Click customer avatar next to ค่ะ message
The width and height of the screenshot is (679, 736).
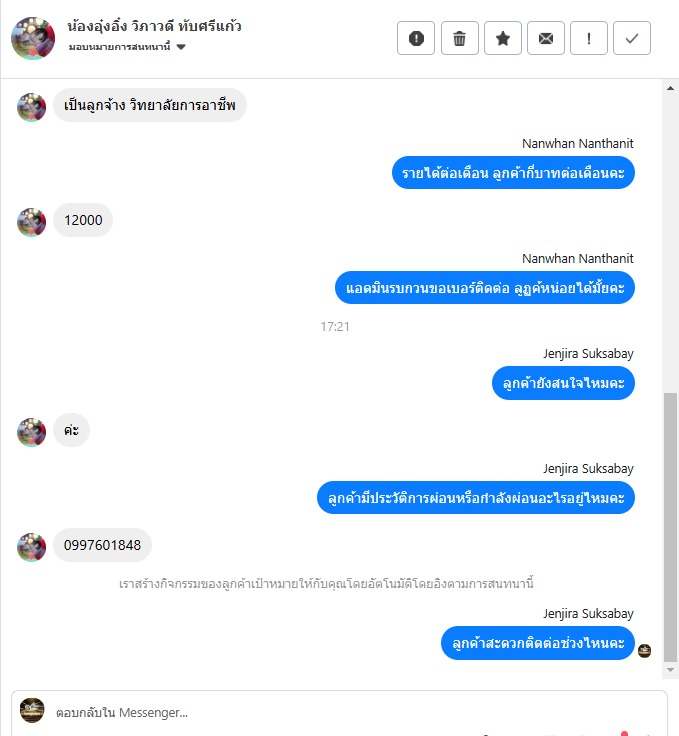31,432
